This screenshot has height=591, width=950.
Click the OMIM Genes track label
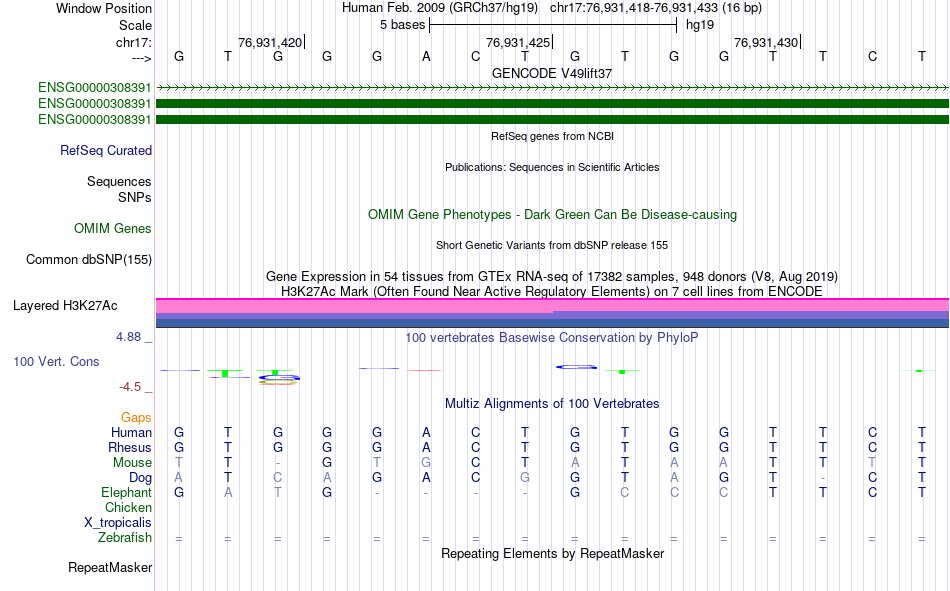pyautogui.click(x=113, y=229)
